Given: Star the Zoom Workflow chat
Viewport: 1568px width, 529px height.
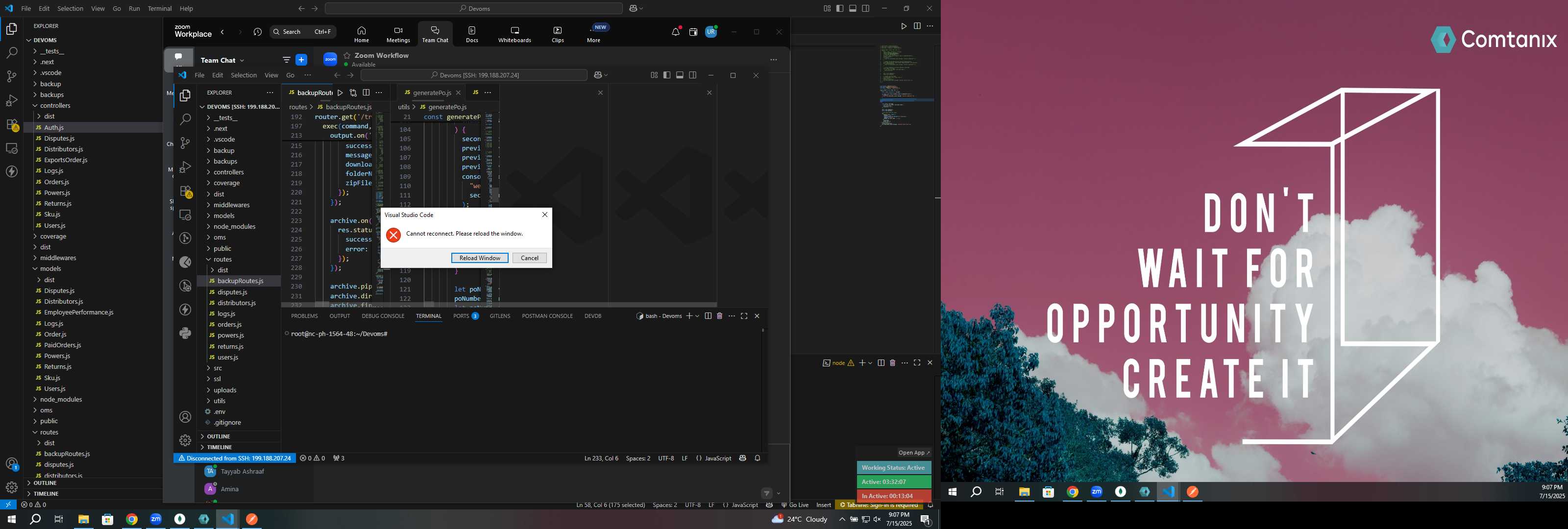Looking at the screenshot, I should click(347, 55).
